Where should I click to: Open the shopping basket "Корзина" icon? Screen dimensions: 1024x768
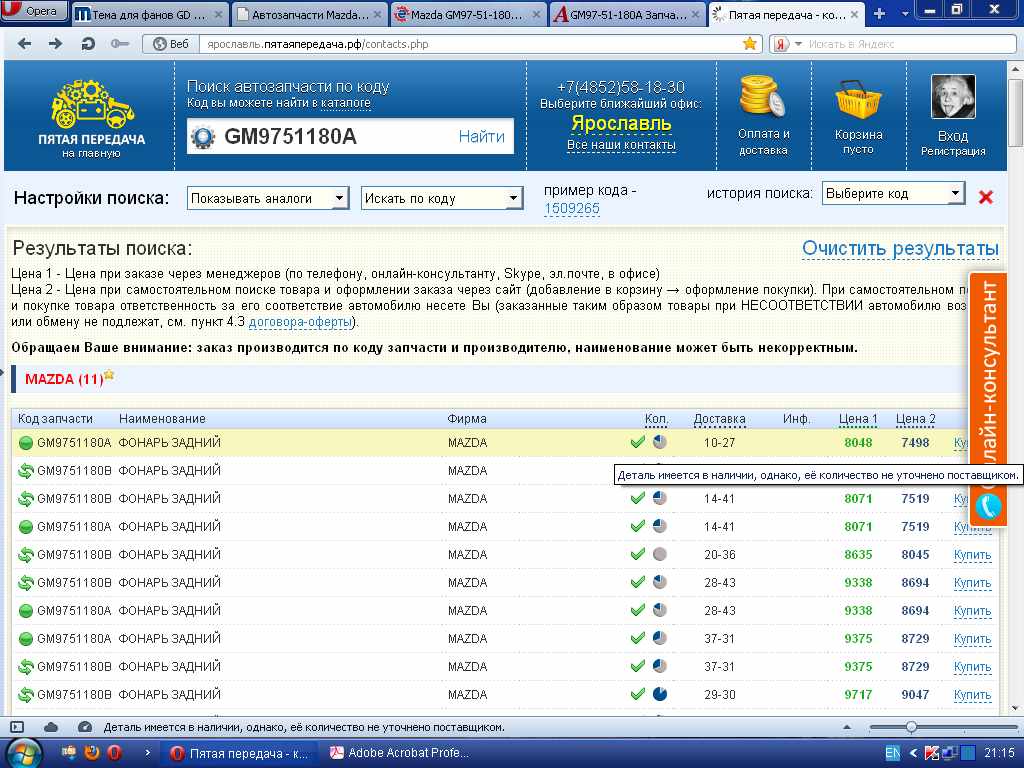857,99
